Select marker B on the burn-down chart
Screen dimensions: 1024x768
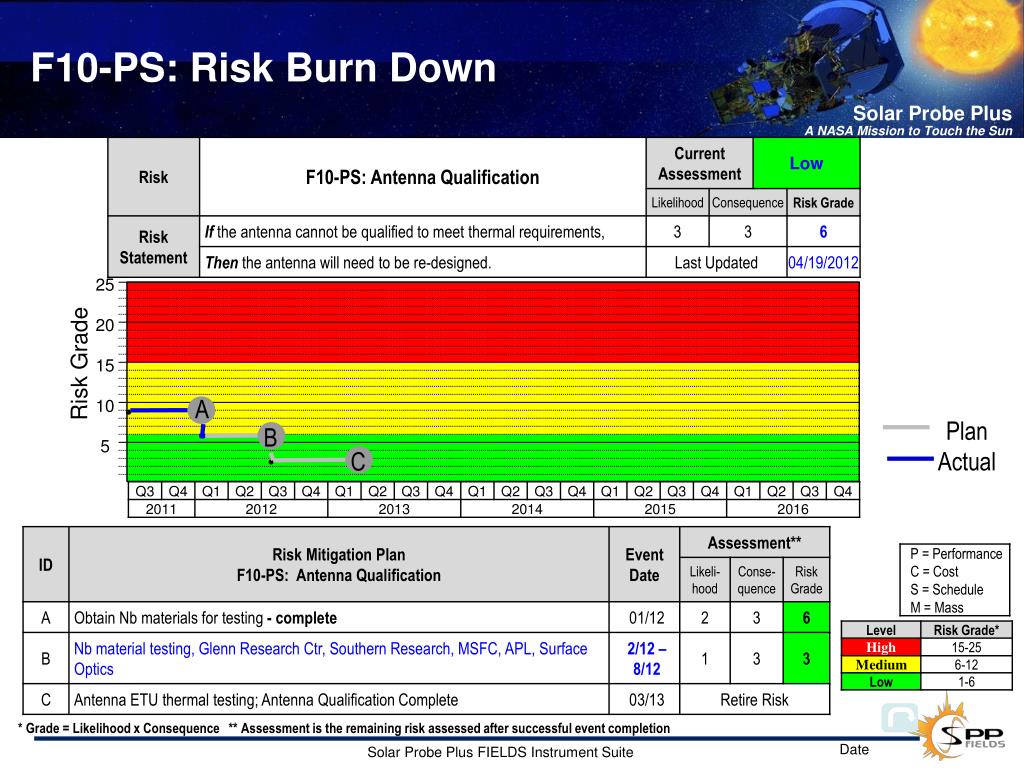270,436
